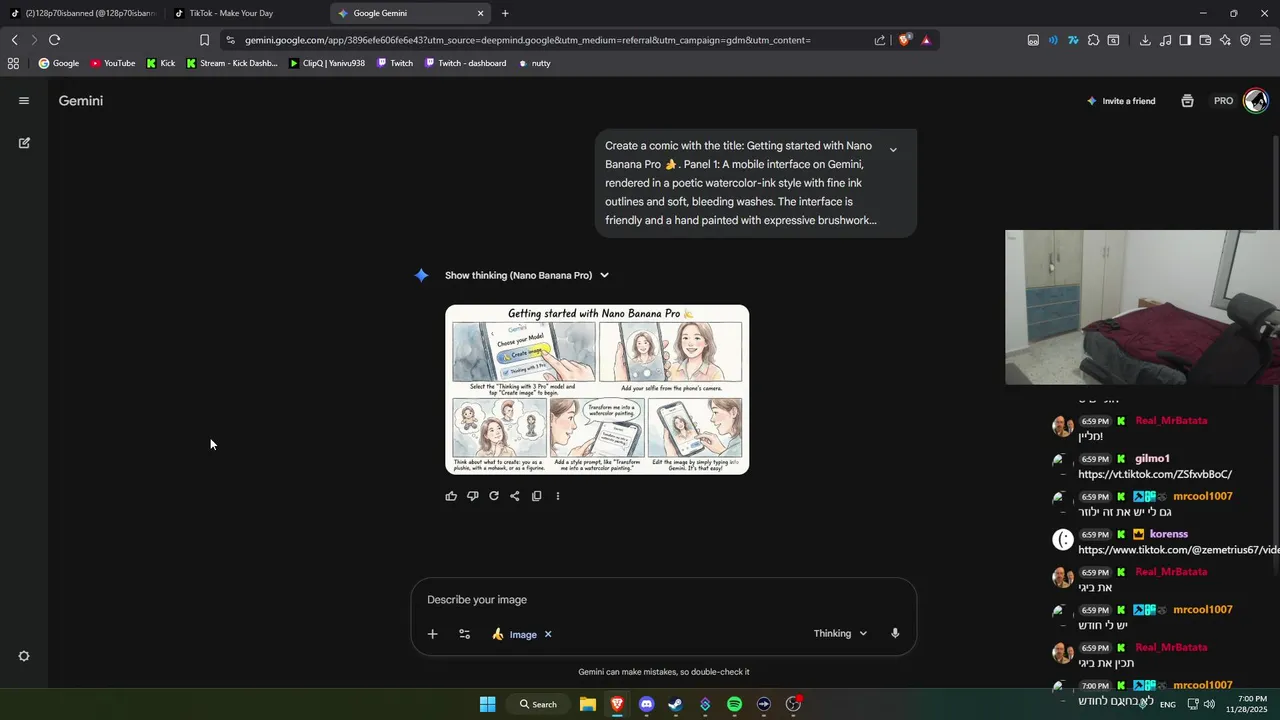The height and width of the screenshot is (720, 1280).
Task: Open the Windows Start menu
Action: [x=487, y=704]
